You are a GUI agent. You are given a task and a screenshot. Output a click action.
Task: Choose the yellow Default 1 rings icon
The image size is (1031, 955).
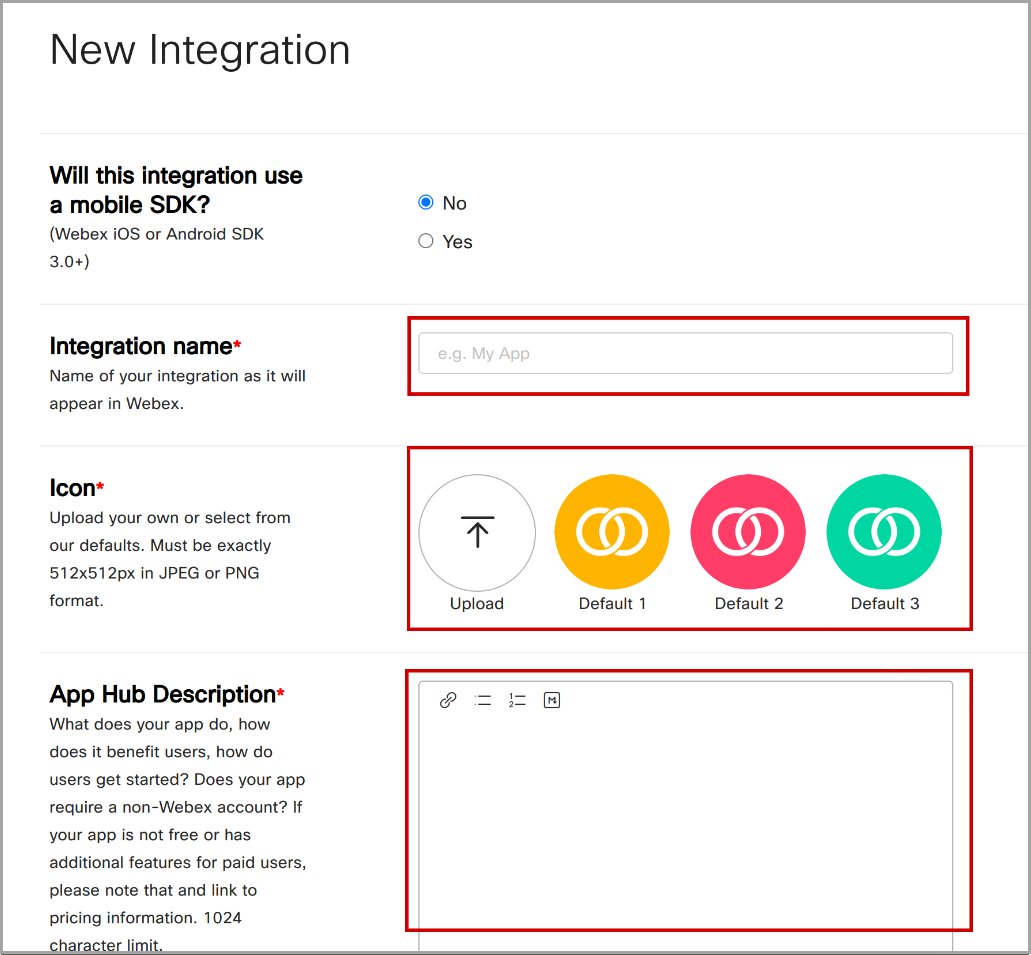(612, 533)
